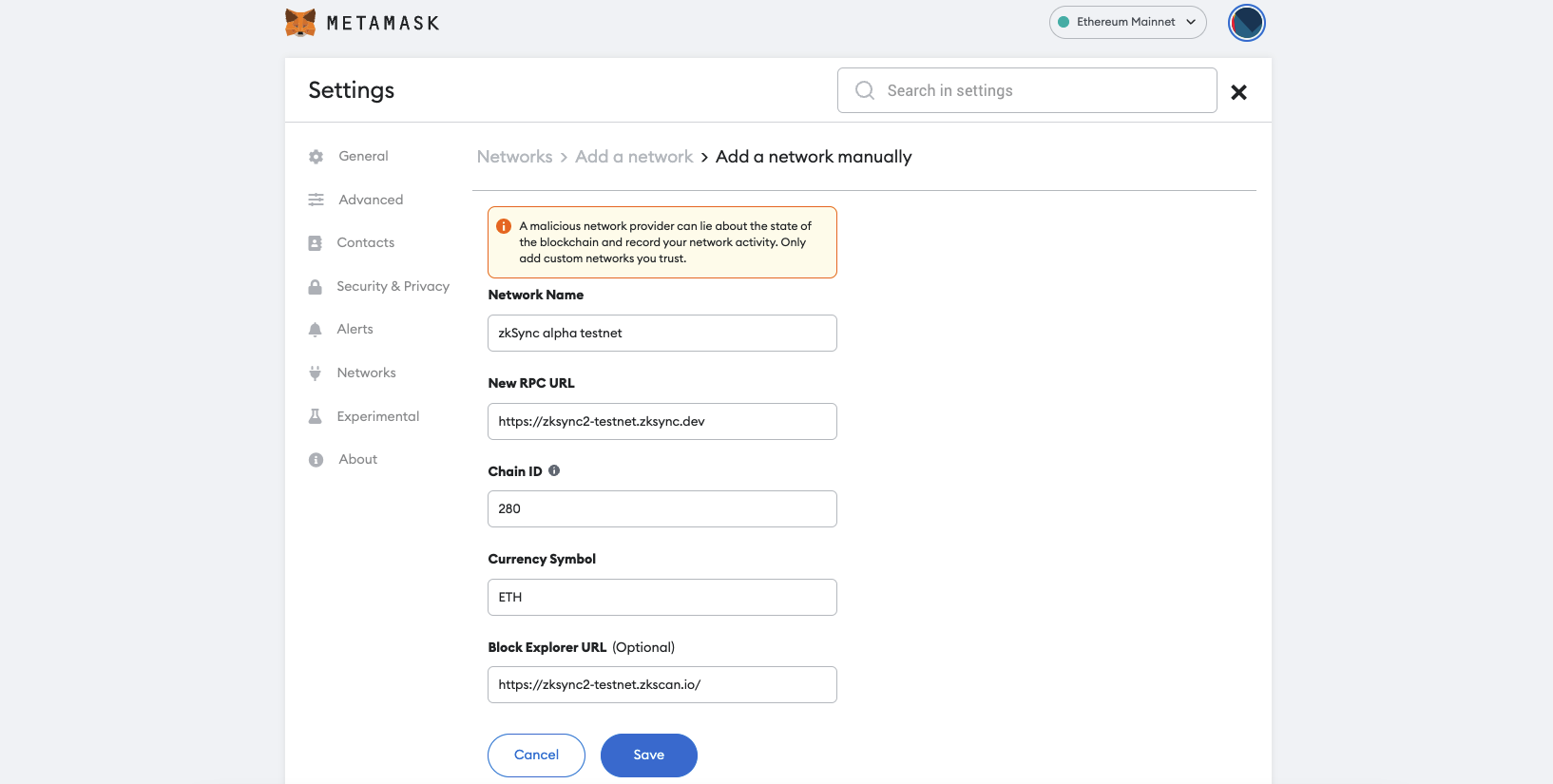Cancel adding the network
Viewport: 1553px width, 784px height.
click(x=536, y=755)
